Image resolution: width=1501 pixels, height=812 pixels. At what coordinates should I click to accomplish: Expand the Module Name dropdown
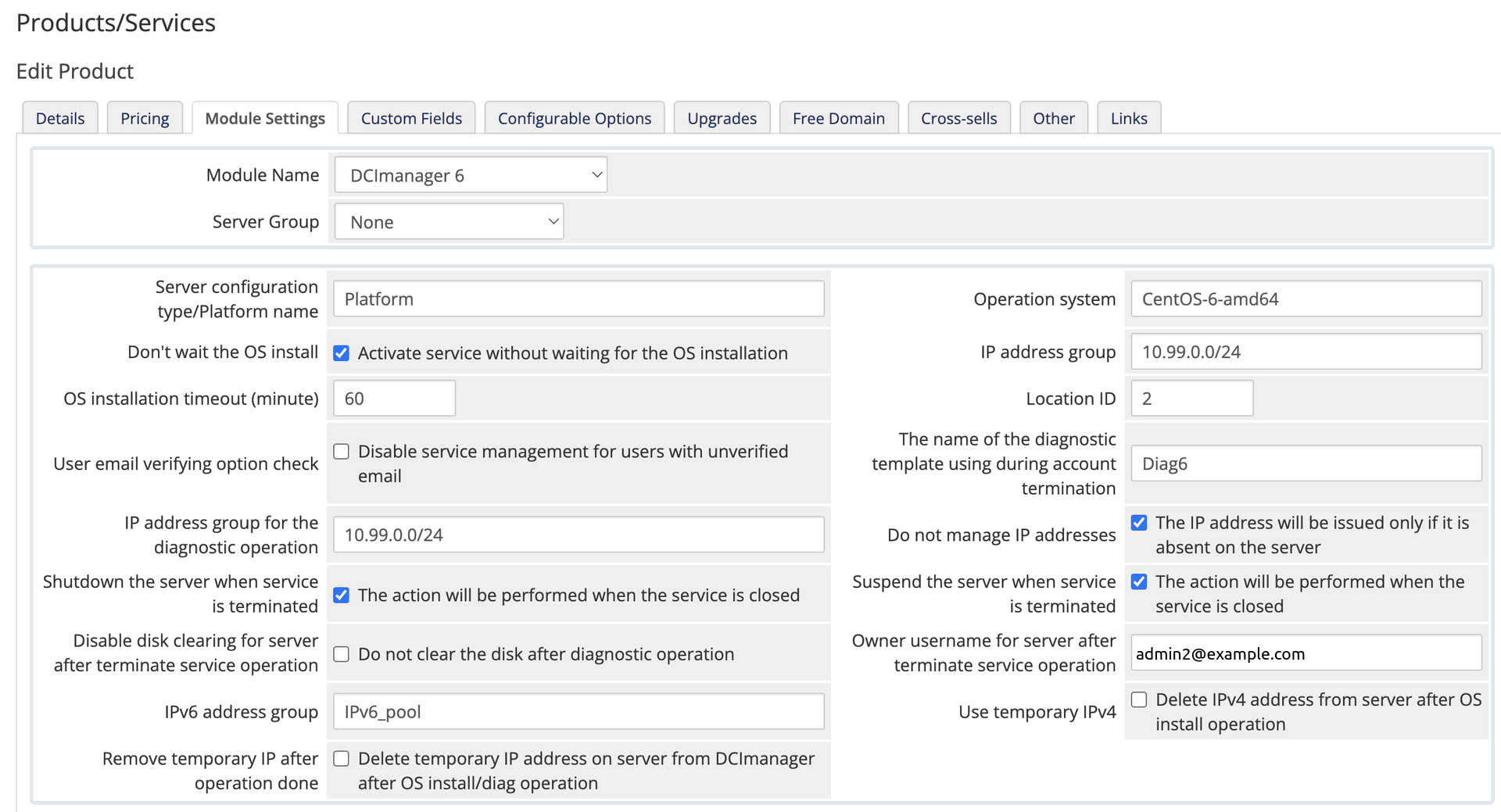(x=471, y=175)
